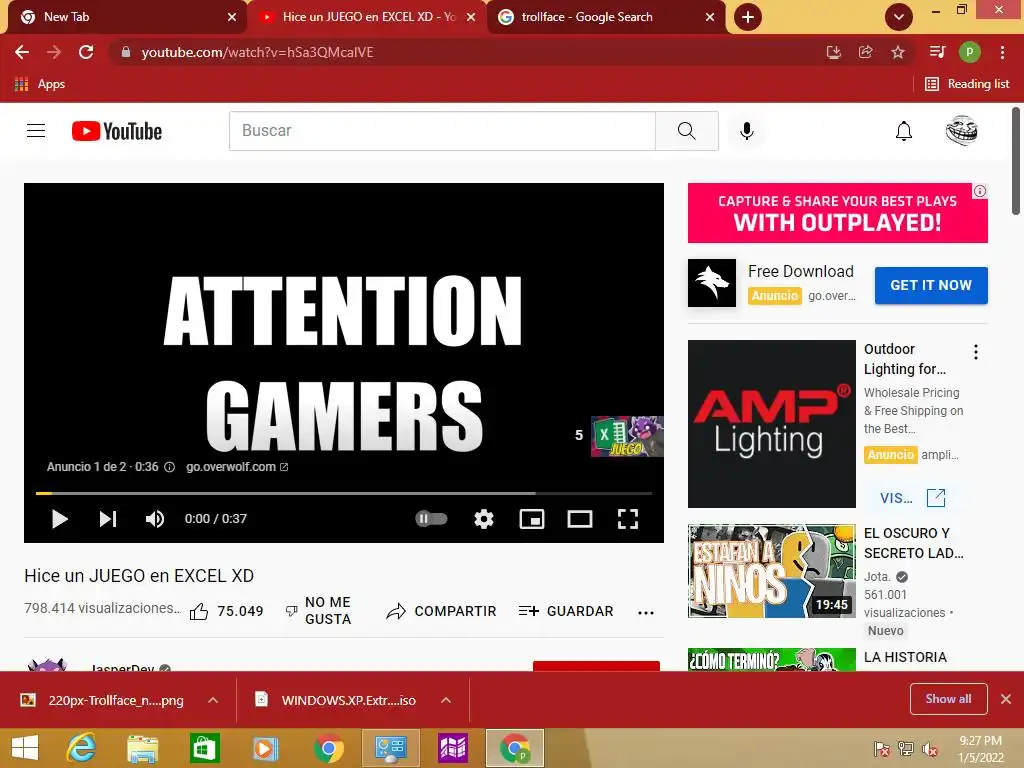Open the AMP Lighting ad thumbnail

tap(771, 423)
